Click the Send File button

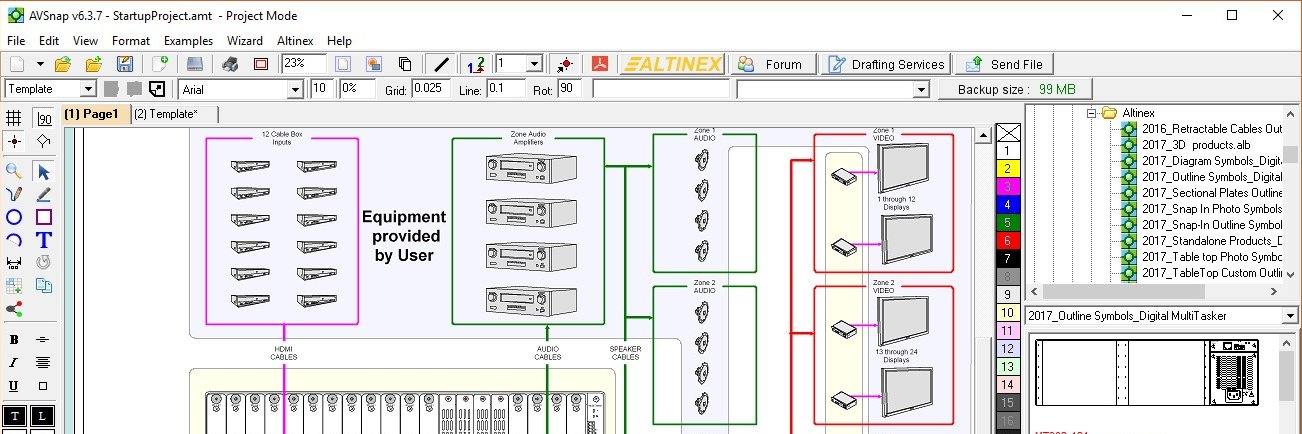click(1004, 64)
